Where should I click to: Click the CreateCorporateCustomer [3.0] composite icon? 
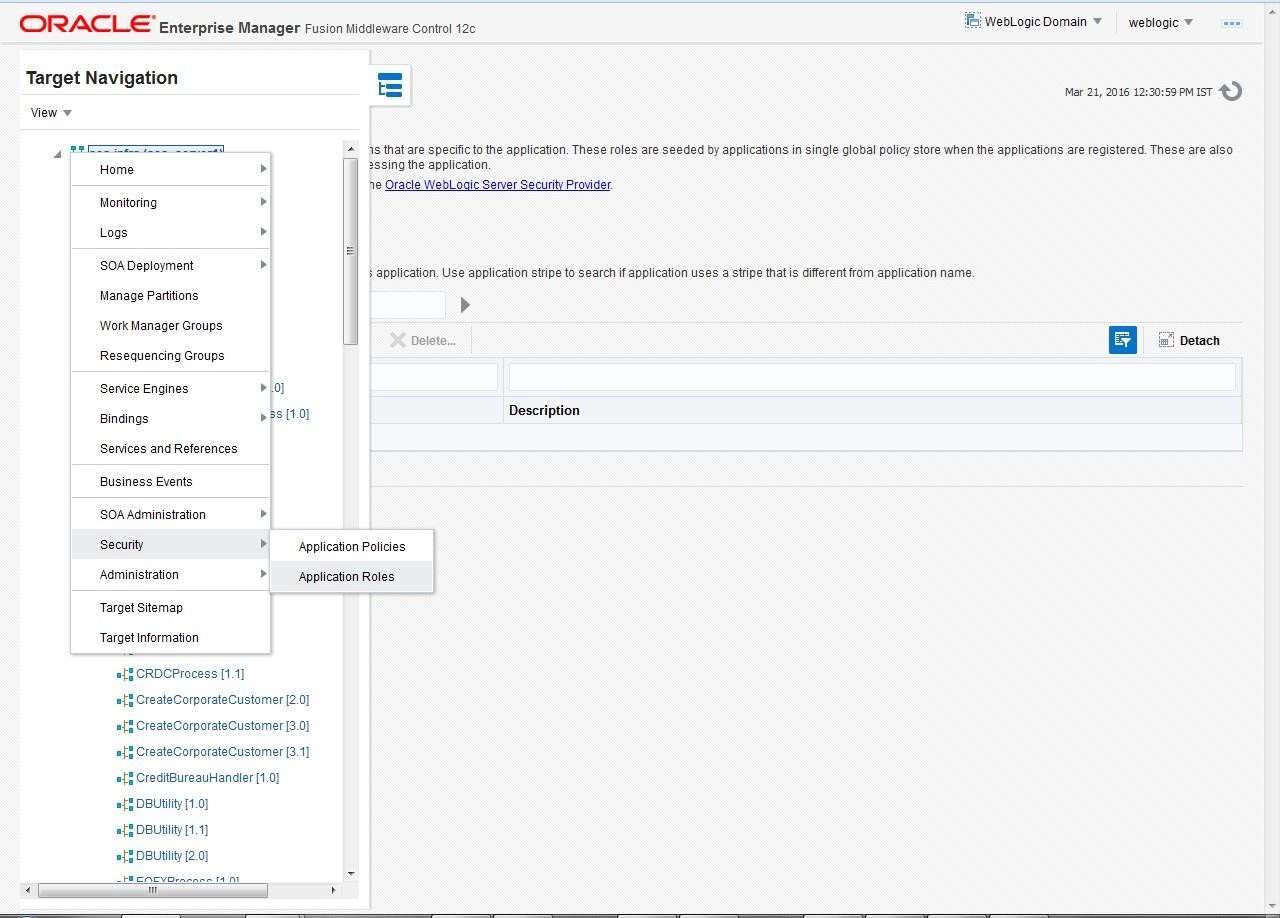click(125, 726)
